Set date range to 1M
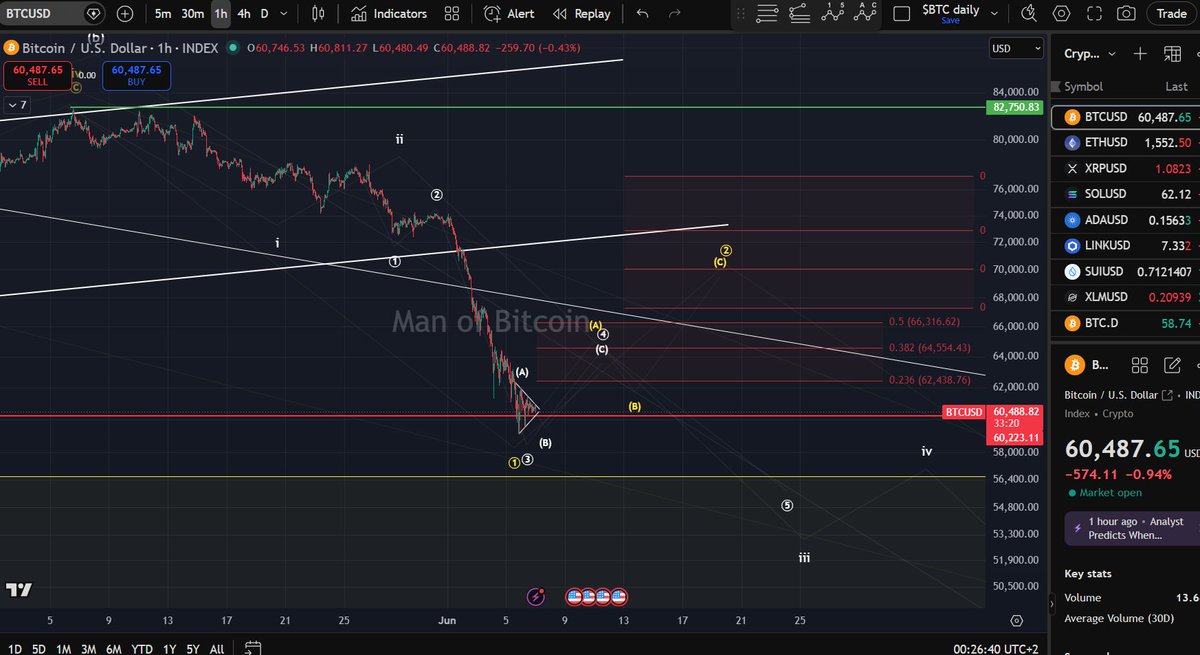Screen dimensions: 1200x655 click(63, 649)
